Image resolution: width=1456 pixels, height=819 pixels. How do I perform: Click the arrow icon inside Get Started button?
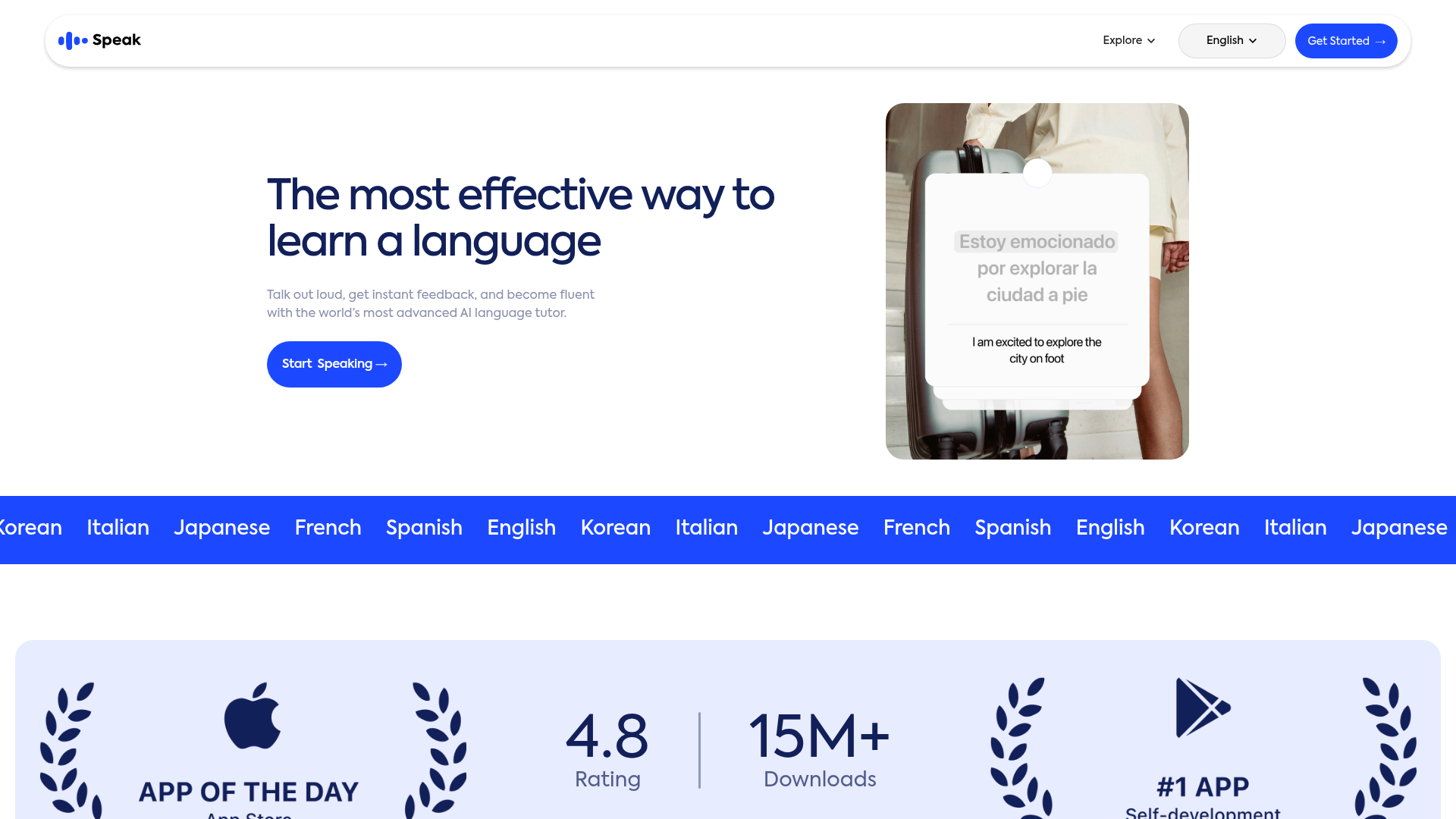pos(1382,41)
